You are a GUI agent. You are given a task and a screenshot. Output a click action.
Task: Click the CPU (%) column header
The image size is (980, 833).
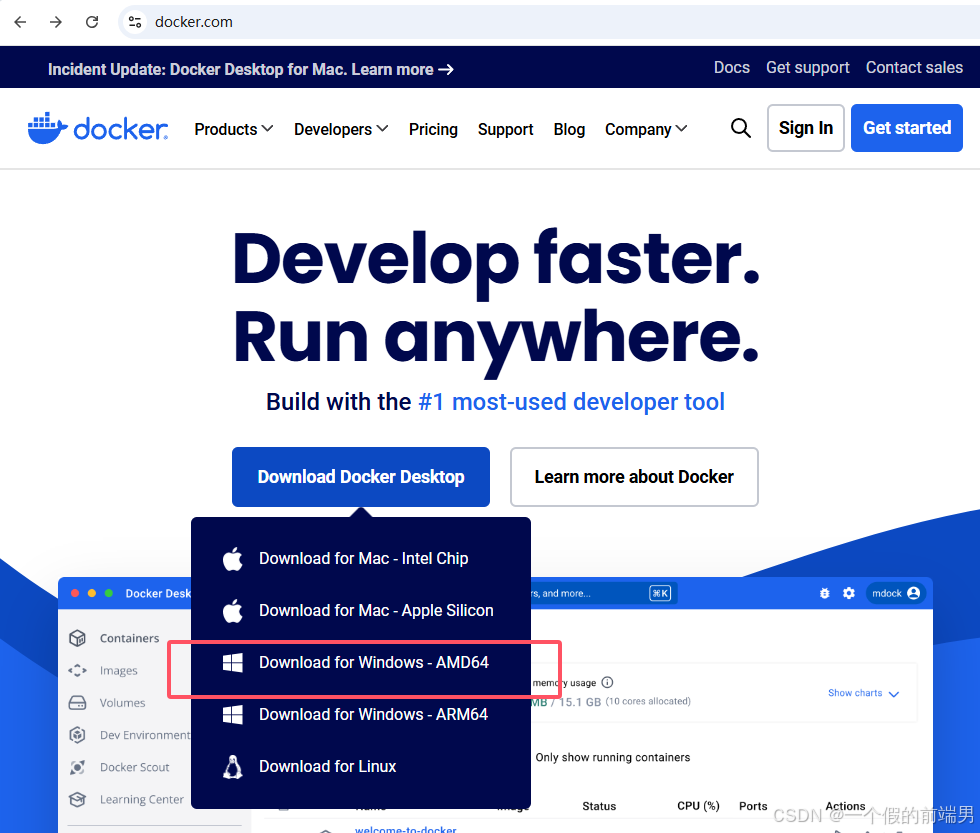[x=698, y=806]
